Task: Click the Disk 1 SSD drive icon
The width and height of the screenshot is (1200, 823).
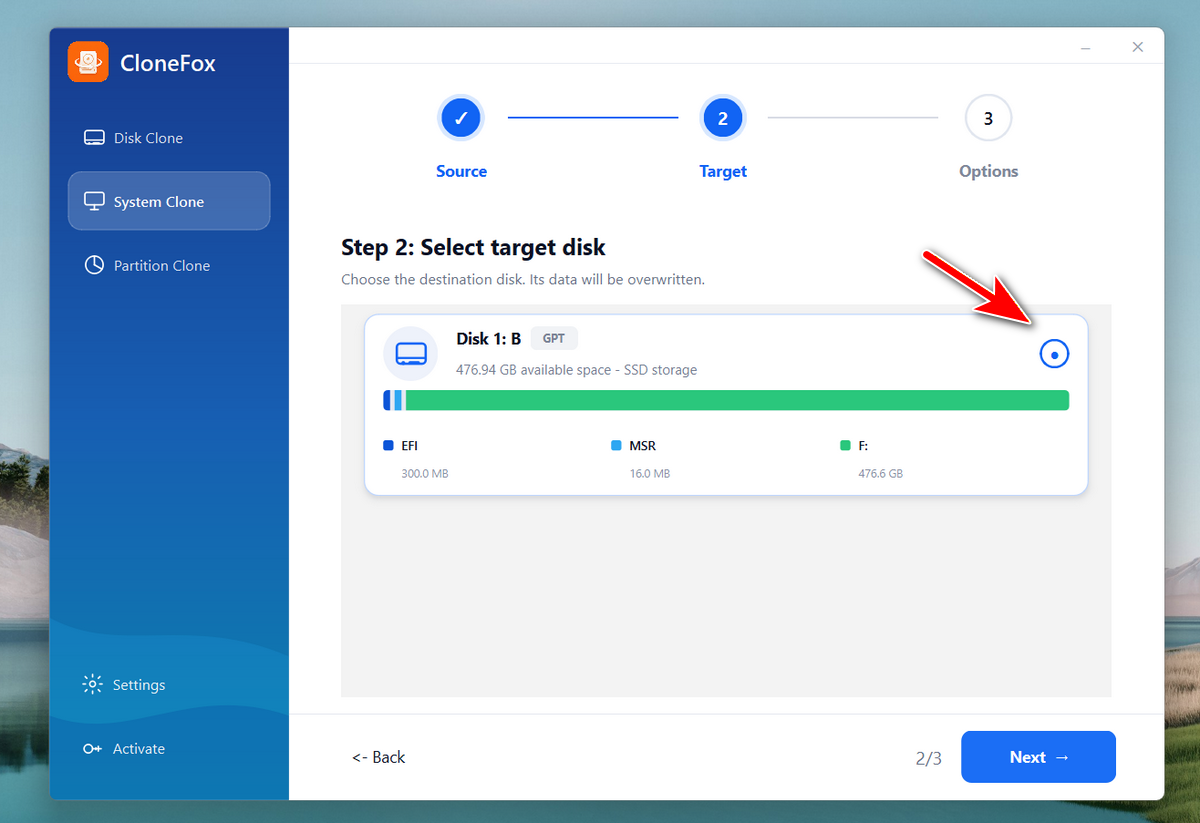Action: [411, 353]
